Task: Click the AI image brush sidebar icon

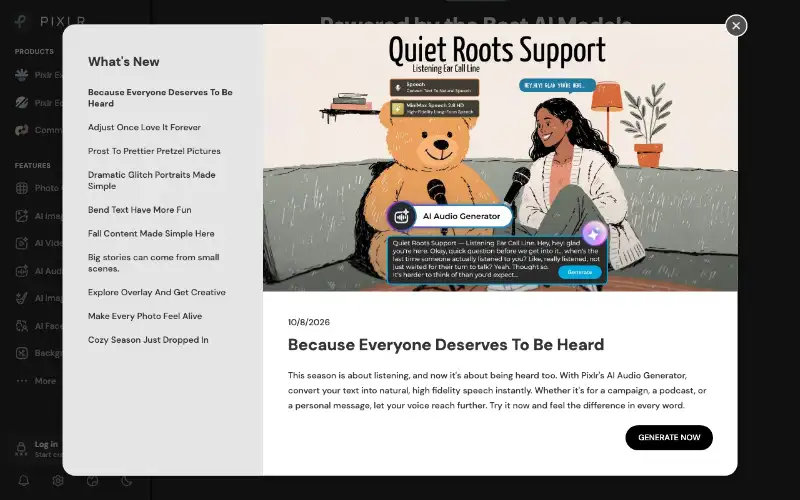Action: (x=21, y=298)
